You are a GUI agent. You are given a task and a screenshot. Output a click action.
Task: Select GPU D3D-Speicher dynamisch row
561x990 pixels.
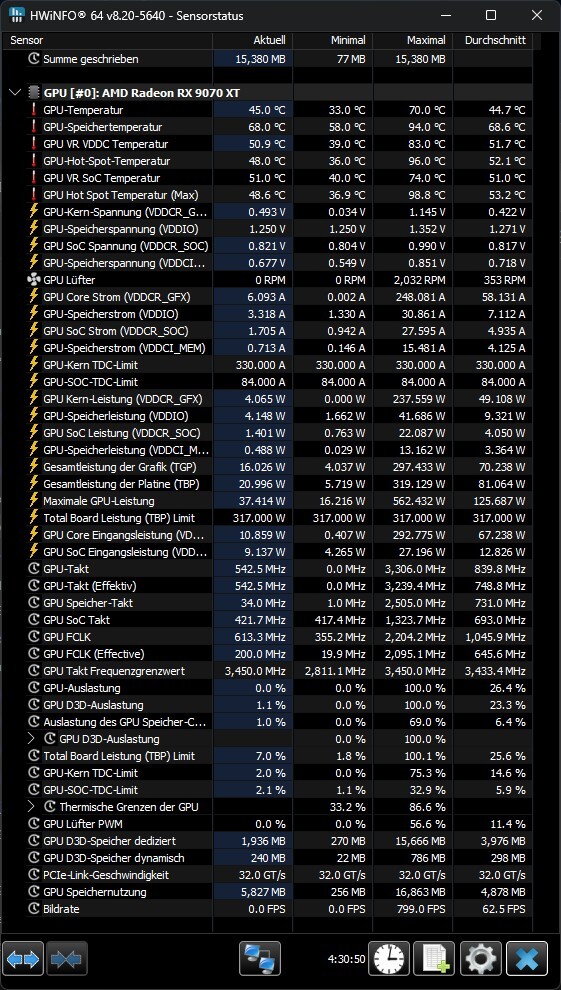click(x=267, y=858)
